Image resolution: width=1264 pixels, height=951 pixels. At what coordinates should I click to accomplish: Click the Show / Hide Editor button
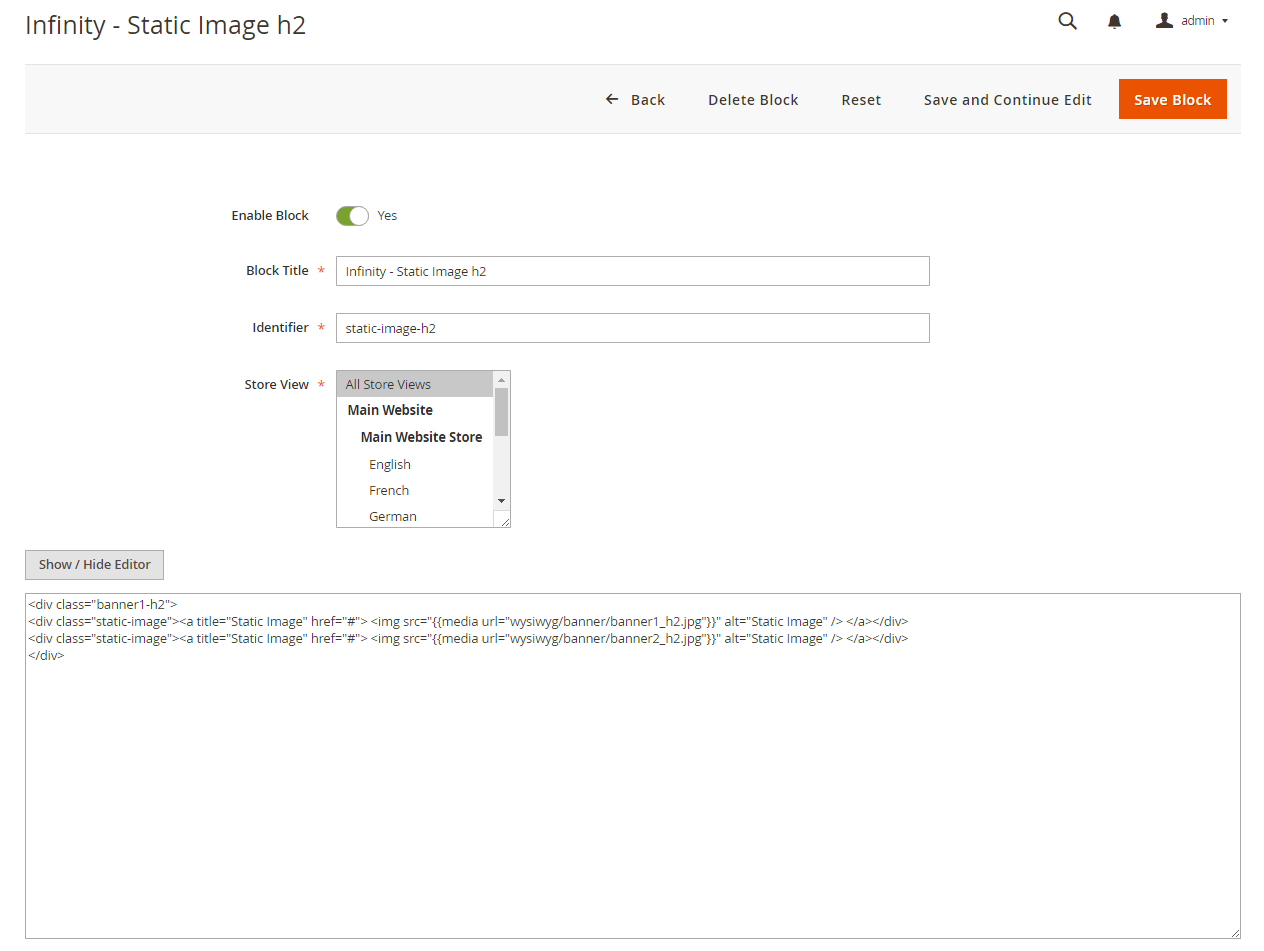(x=94, y=565)
